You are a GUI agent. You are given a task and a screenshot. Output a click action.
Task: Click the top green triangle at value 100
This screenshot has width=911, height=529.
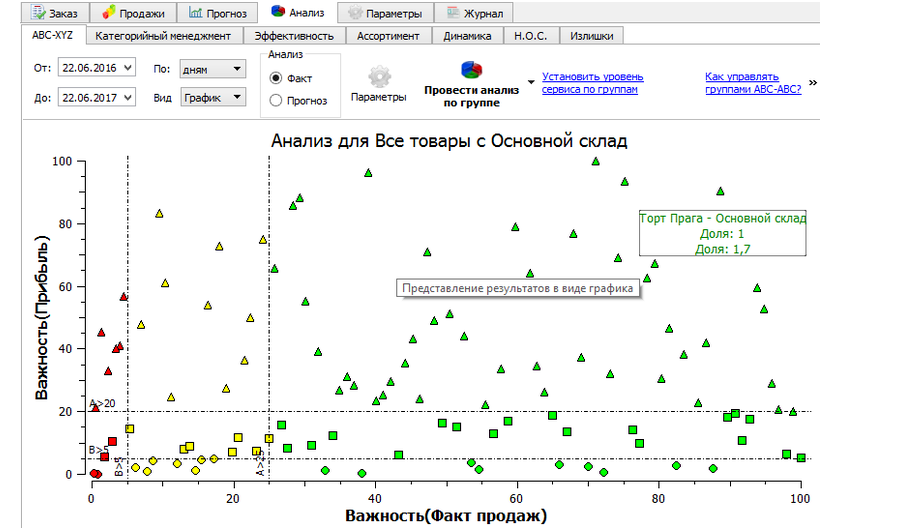pyautogui.click(x=596, y=161)
